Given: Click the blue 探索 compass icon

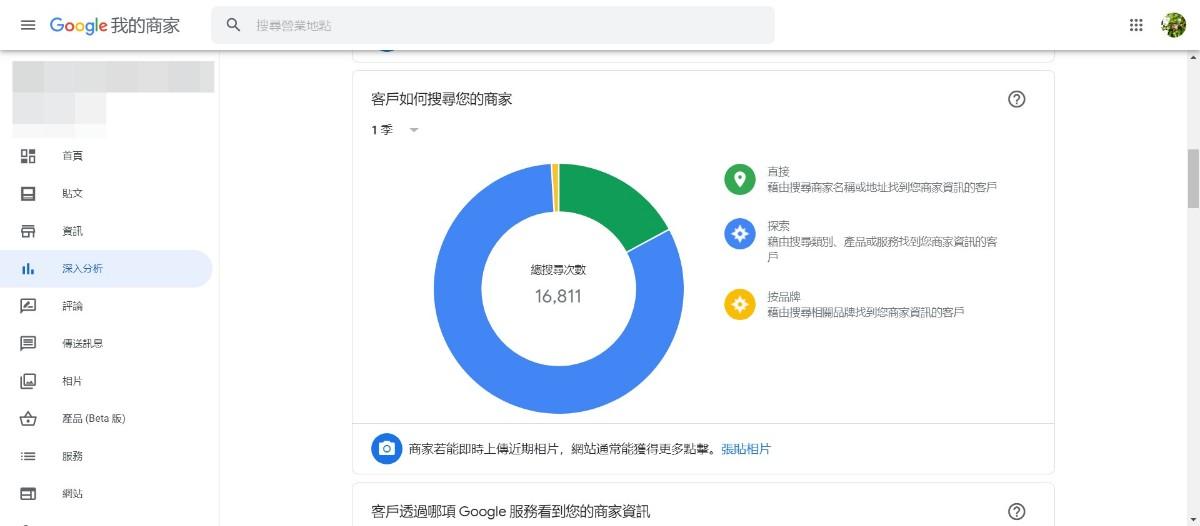Looking at the screenshot, I should (740, 234).
